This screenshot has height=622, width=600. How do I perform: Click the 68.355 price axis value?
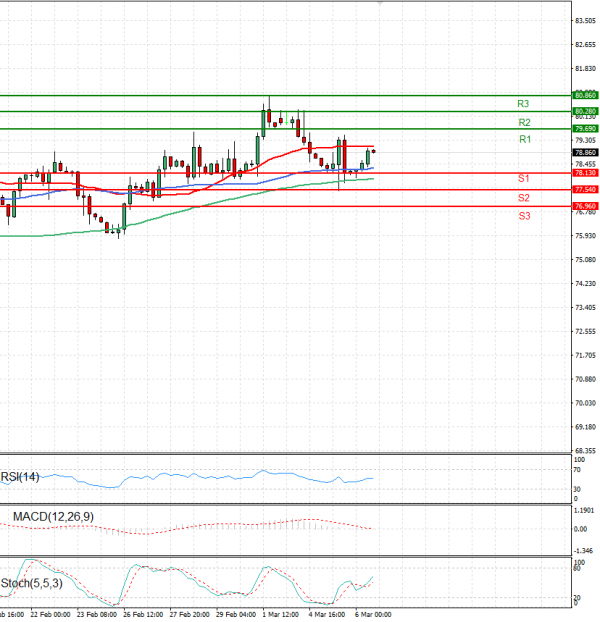point(585,451)
